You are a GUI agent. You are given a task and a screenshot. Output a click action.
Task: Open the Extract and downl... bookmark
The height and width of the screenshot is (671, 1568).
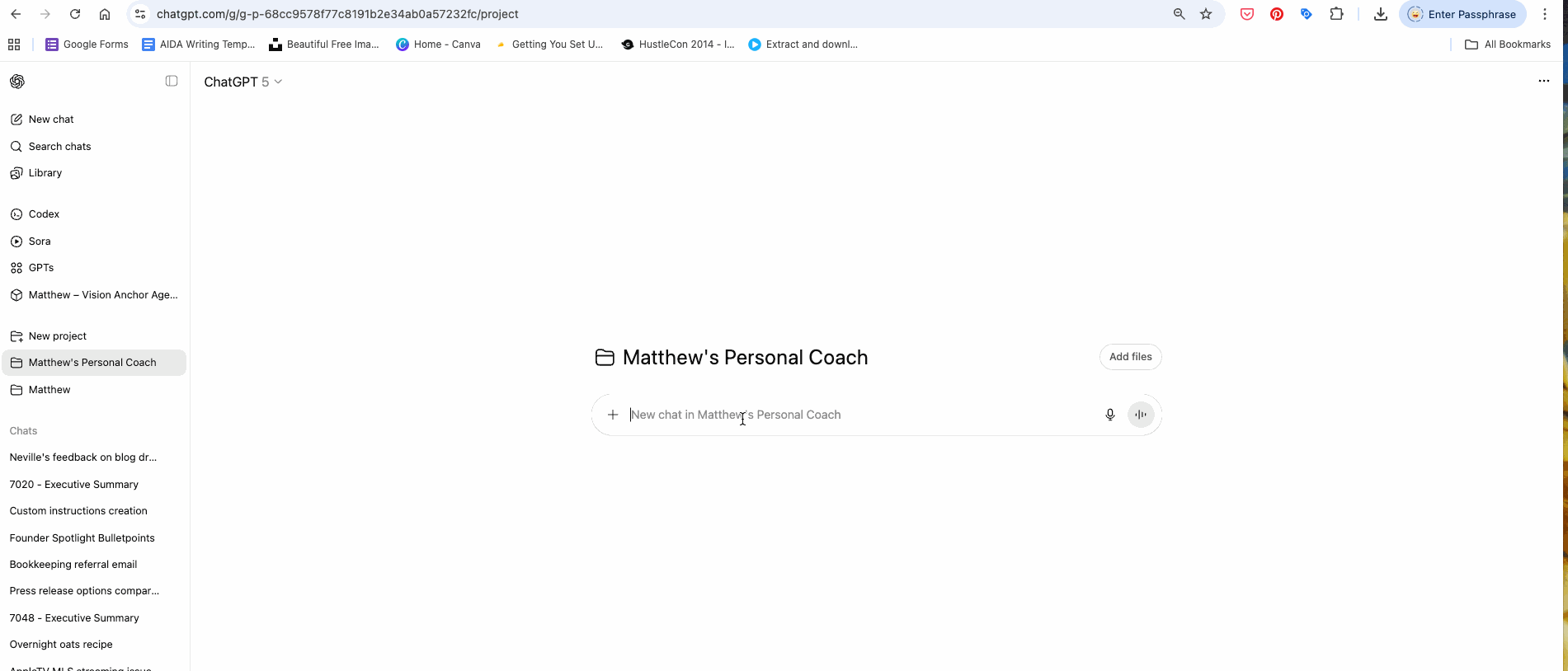pyautogui.click(x=803, y=45)
